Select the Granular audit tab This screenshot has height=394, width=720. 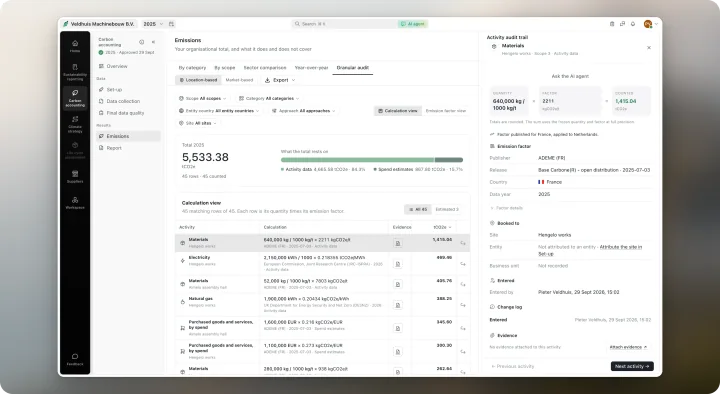coord(353,68)
